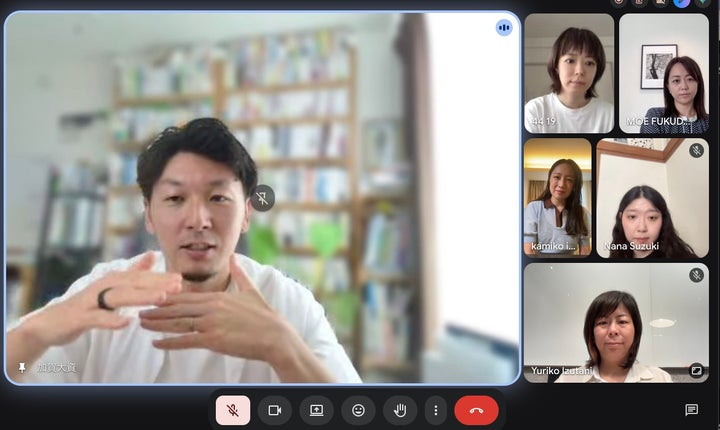Click the muted mic icon on Yuriko Izutani's tile
The image size is (720, 430).
point(696,275)
